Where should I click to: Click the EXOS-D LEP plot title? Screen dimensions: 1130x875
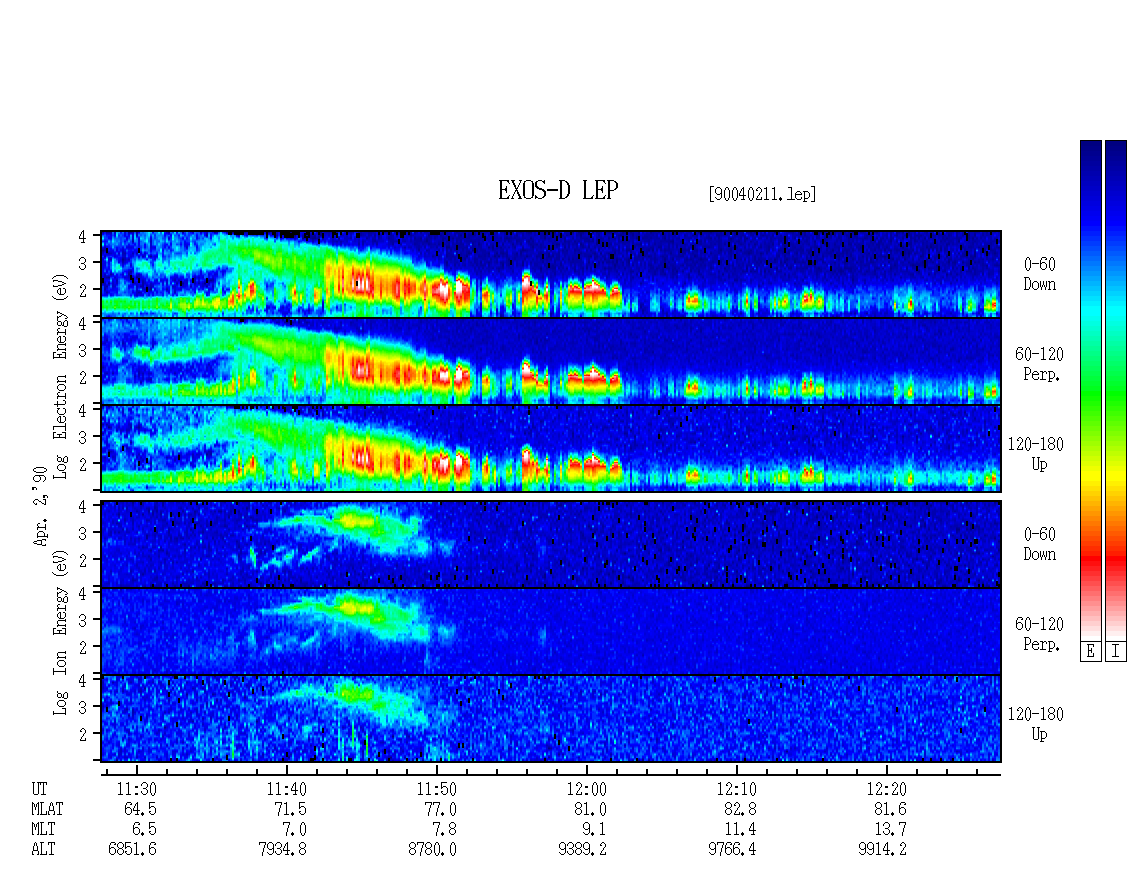tap(558, 191)
